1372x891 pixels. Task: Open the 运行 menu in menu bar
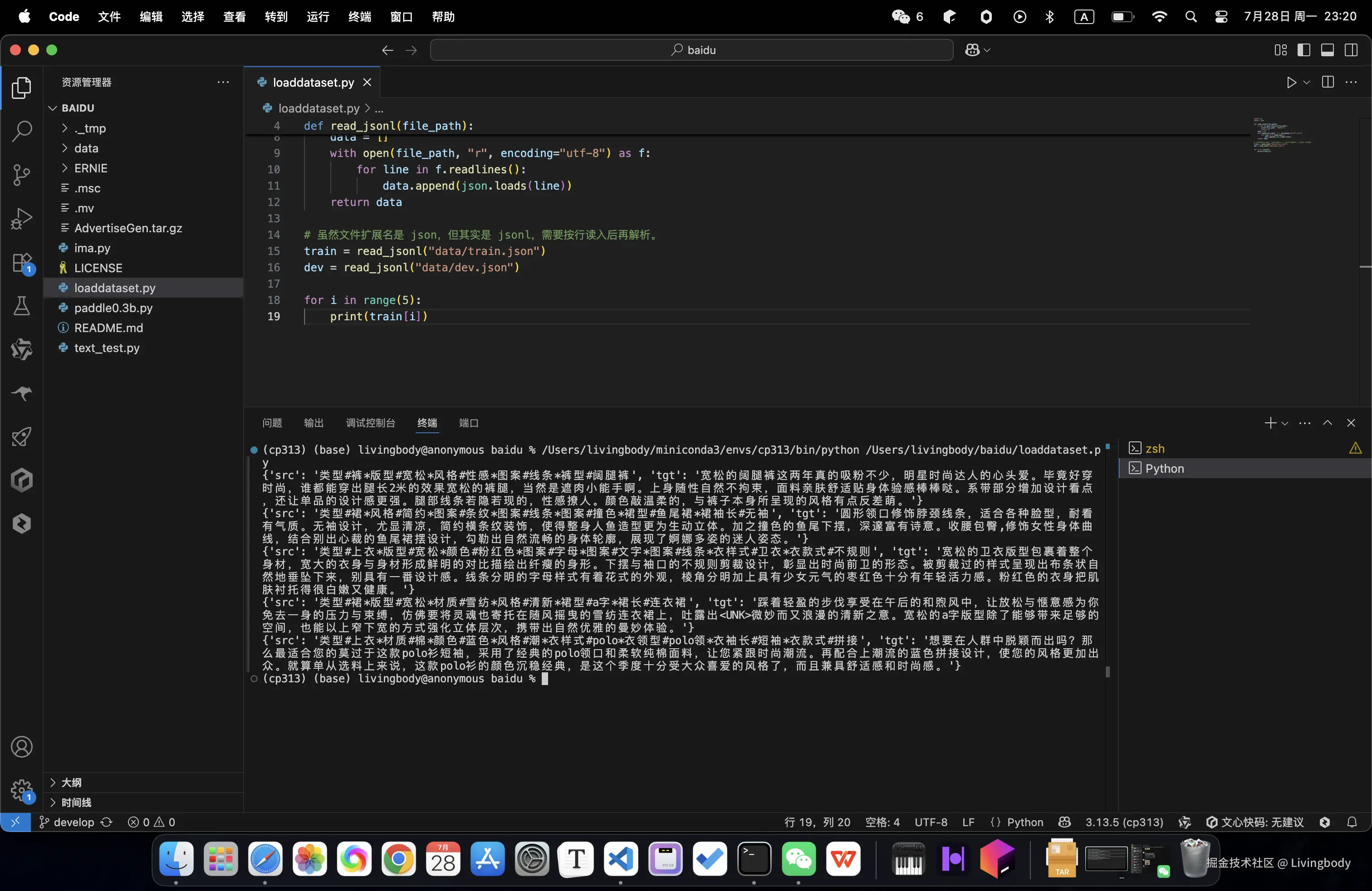tap(318, 17)
